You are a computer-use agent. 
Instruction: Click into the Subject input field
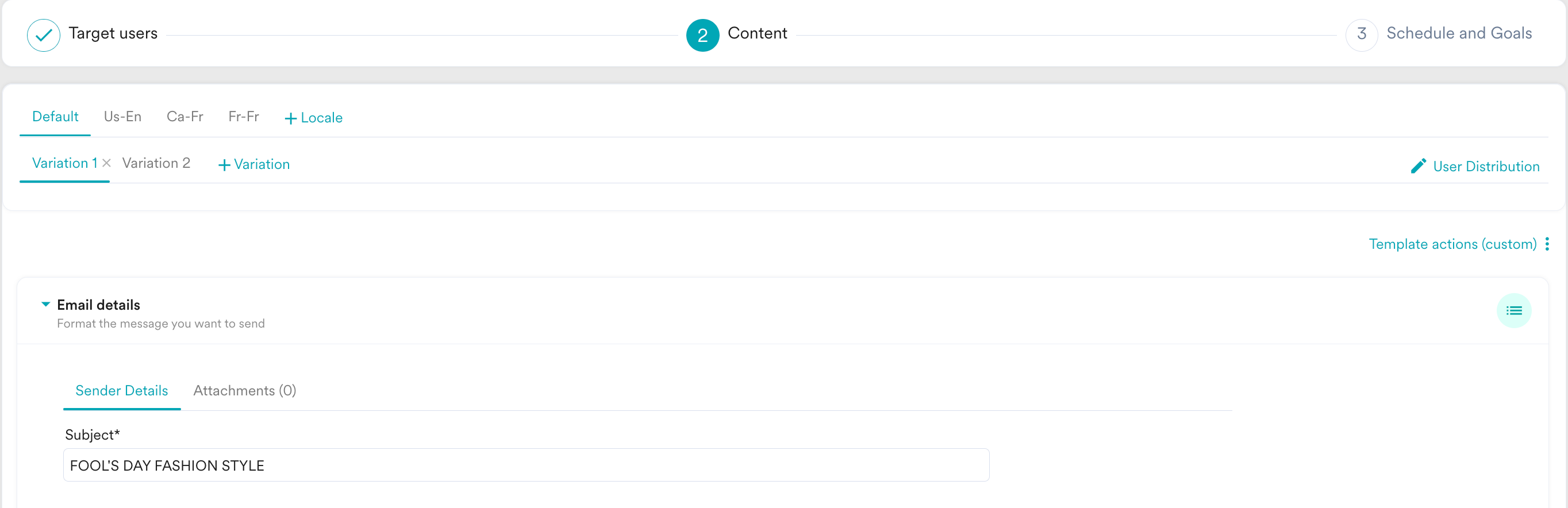pos(525,465)
